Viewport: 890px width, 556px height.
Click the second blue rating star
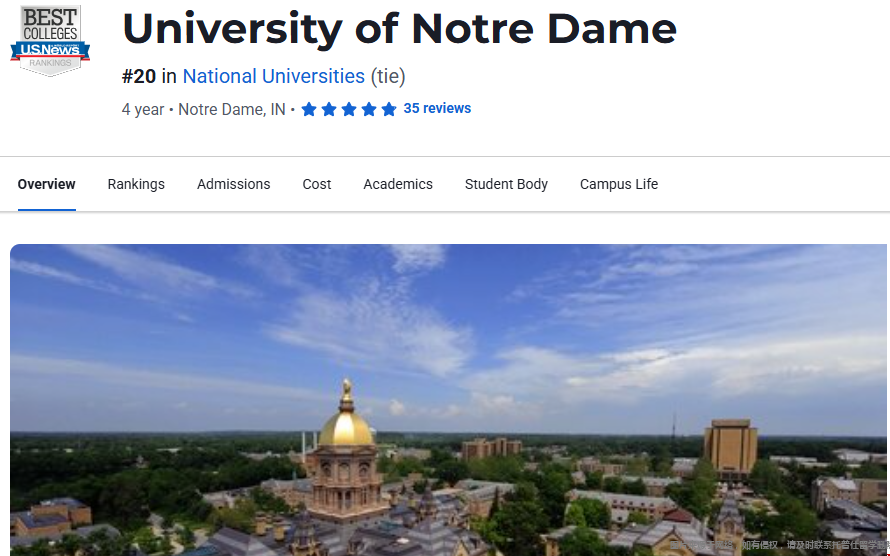coord(329,109)
